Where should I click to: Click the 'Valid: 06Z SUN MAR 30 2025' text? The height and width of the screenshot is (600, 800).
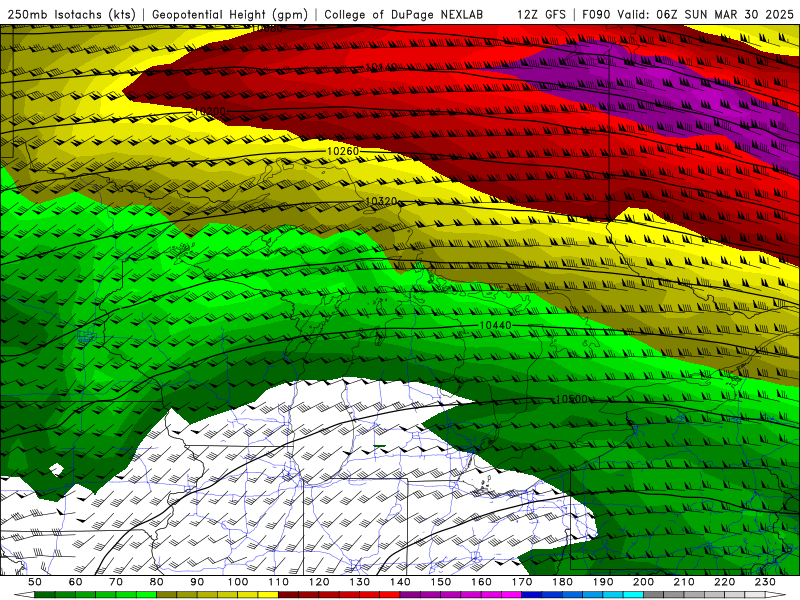tap(706, 14)
